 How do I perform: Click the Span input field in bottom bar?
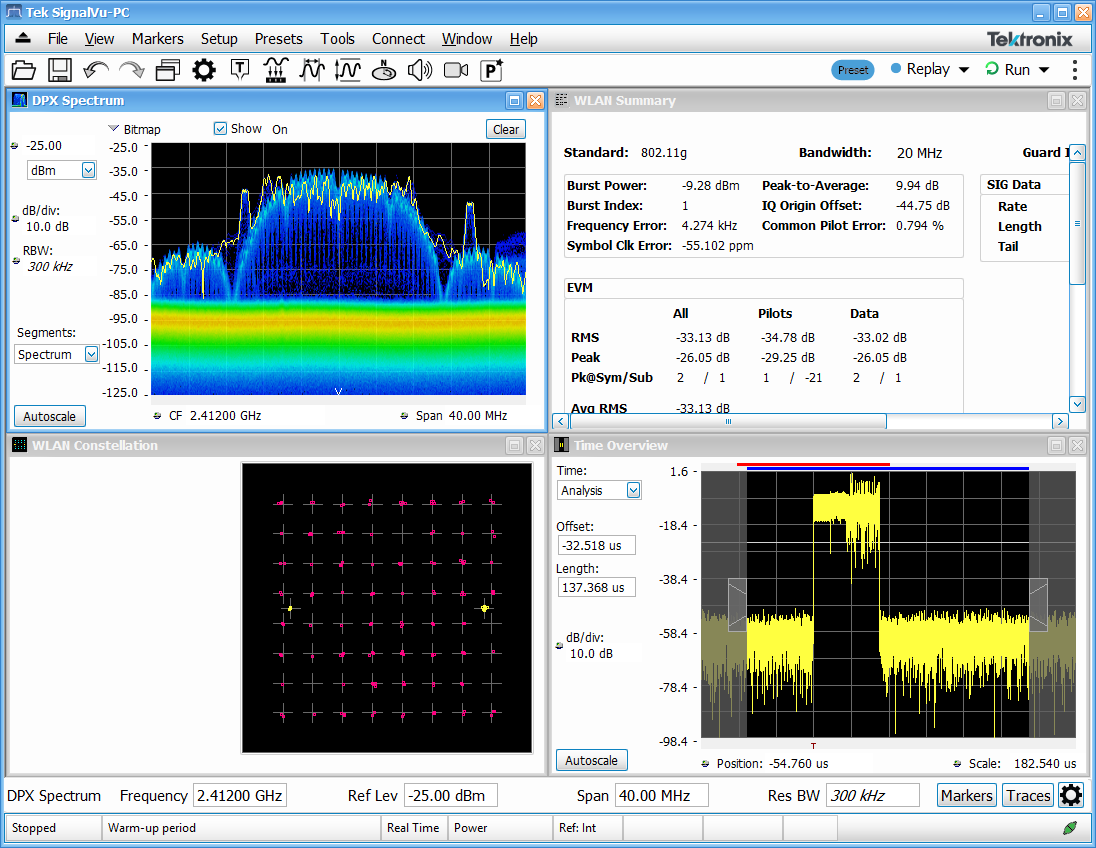point(661,796)
